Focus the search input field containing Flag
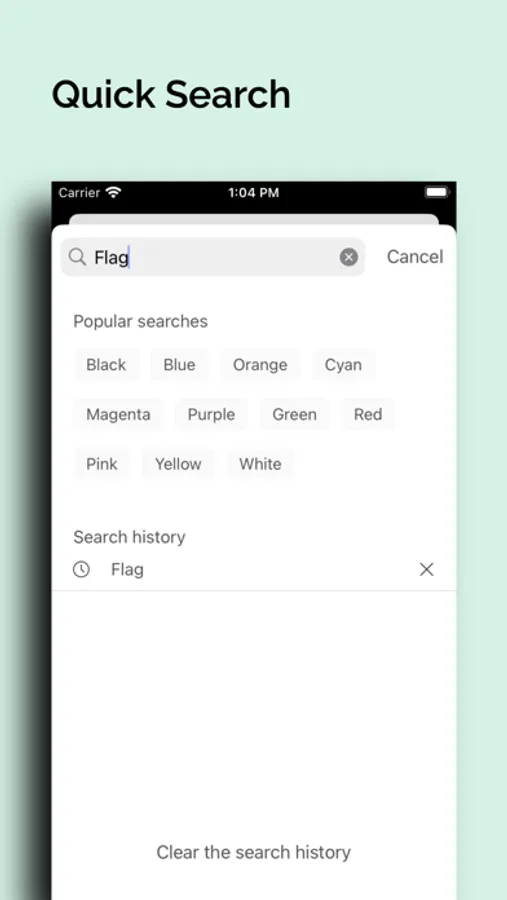507x900 pixels. (213, 257)
